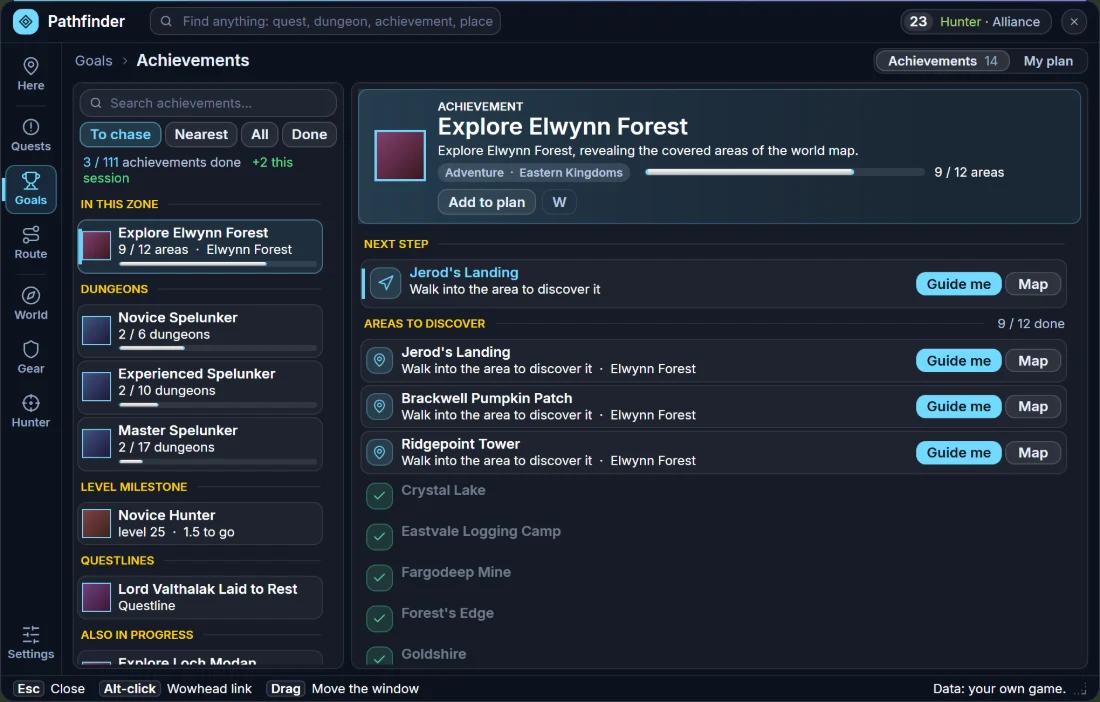Viewport: 1100px width, 702px height.
Task: Click the magnifier icon in achievements search
Action: point(96,103)
